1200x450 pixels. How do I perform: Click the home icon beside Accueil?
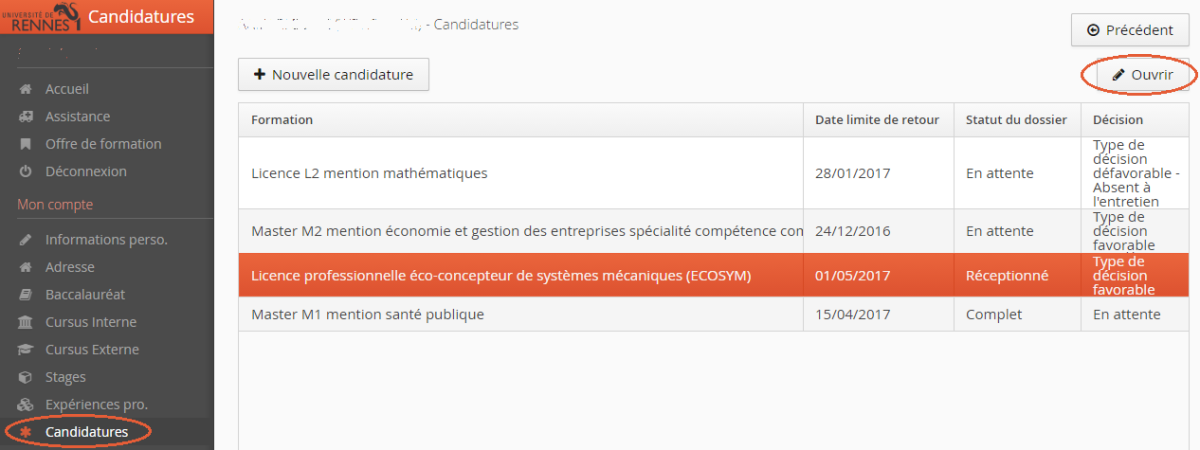[26, 89]
